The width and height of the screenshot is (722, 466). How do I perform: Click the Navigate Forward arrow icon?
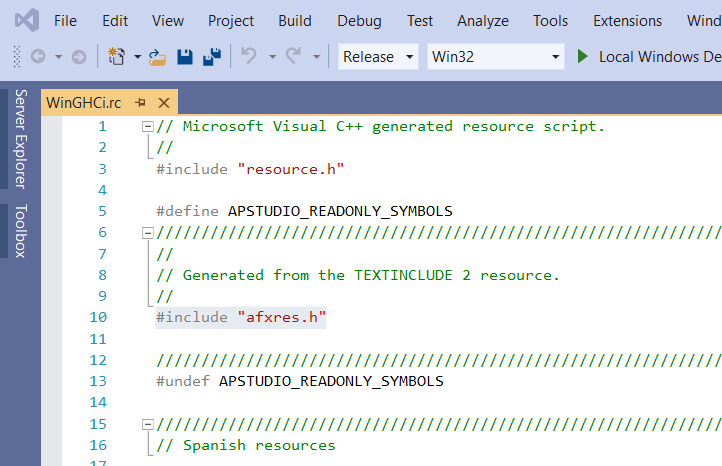(78, 57)
